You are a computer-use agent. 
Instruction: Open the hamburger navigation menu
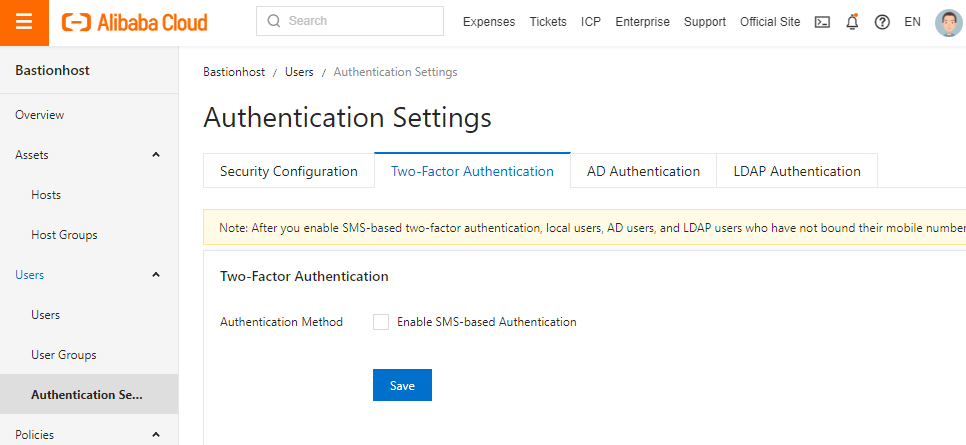pos(25,22)
